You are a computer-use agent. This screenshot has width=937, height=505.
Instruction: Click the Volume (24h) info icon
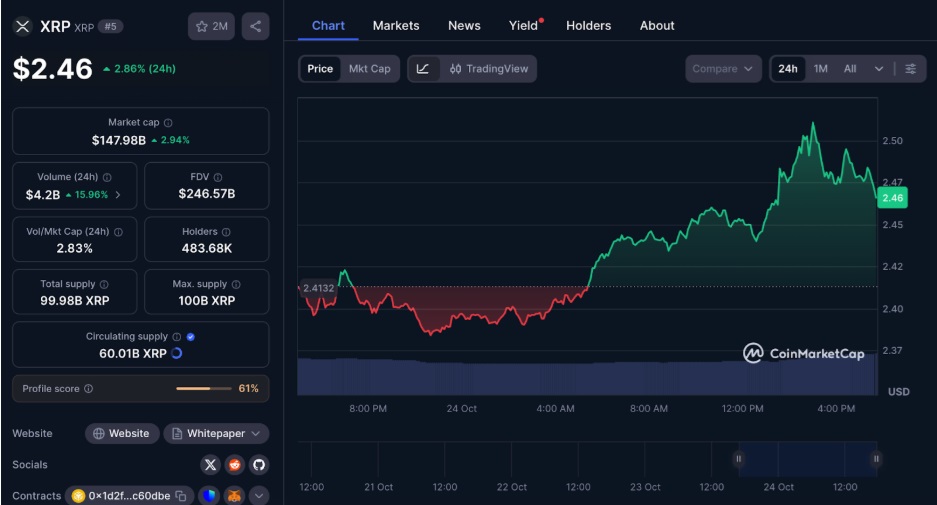pyautogui.click(x=107, y=177)
